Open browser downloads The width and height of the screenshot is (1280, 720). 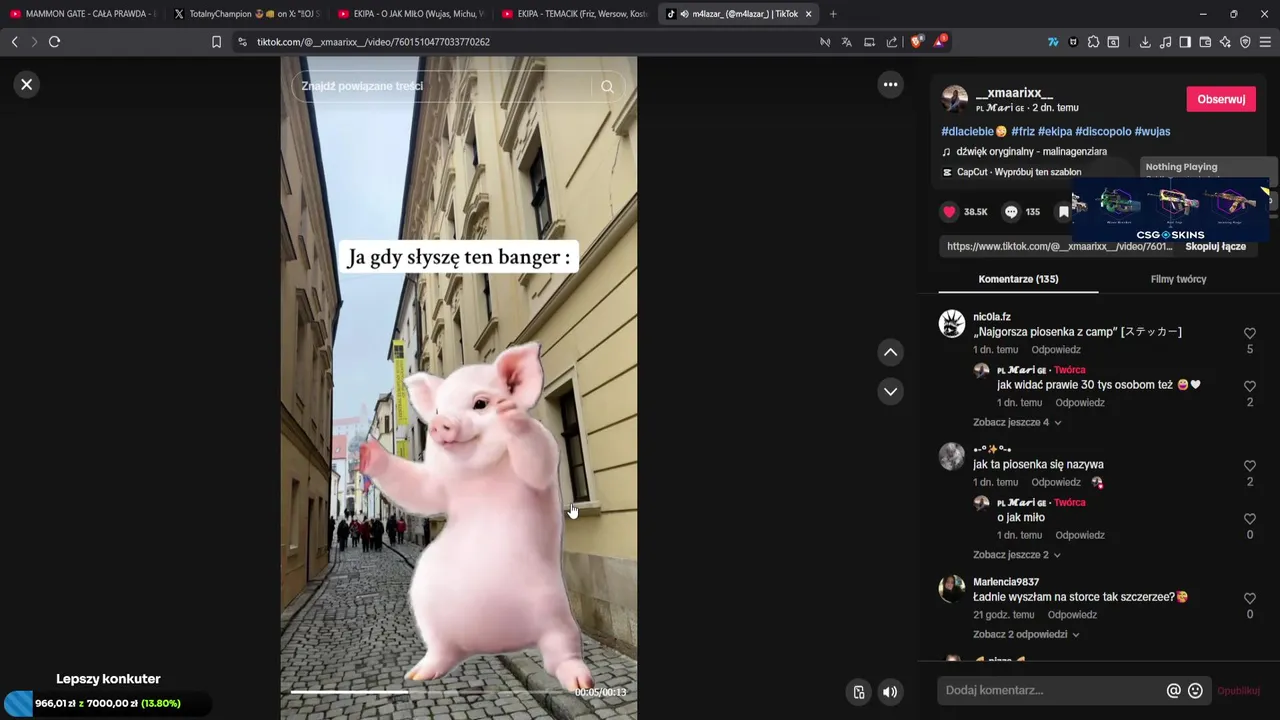point(1145,42)
